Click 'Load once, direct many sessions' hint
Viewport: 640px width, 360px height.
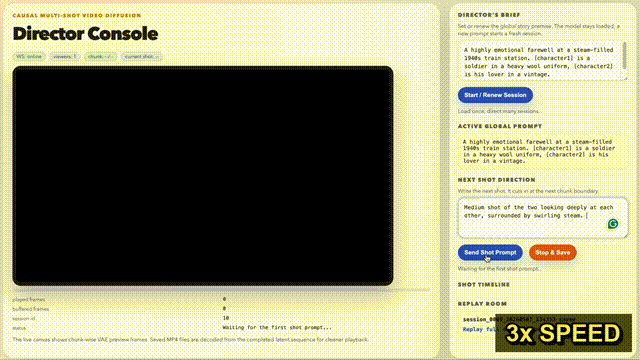(x=498, y=111)
